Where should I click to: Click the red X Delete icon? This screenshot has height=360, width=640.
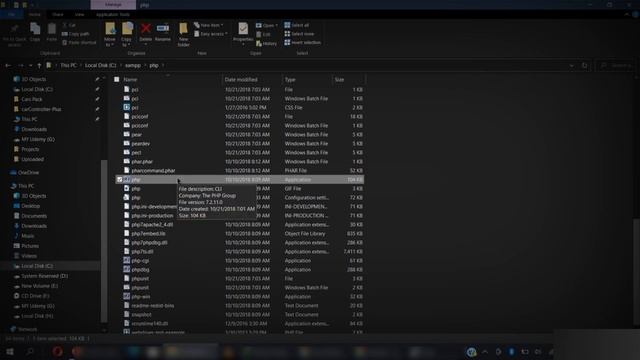tap(146, 28)
